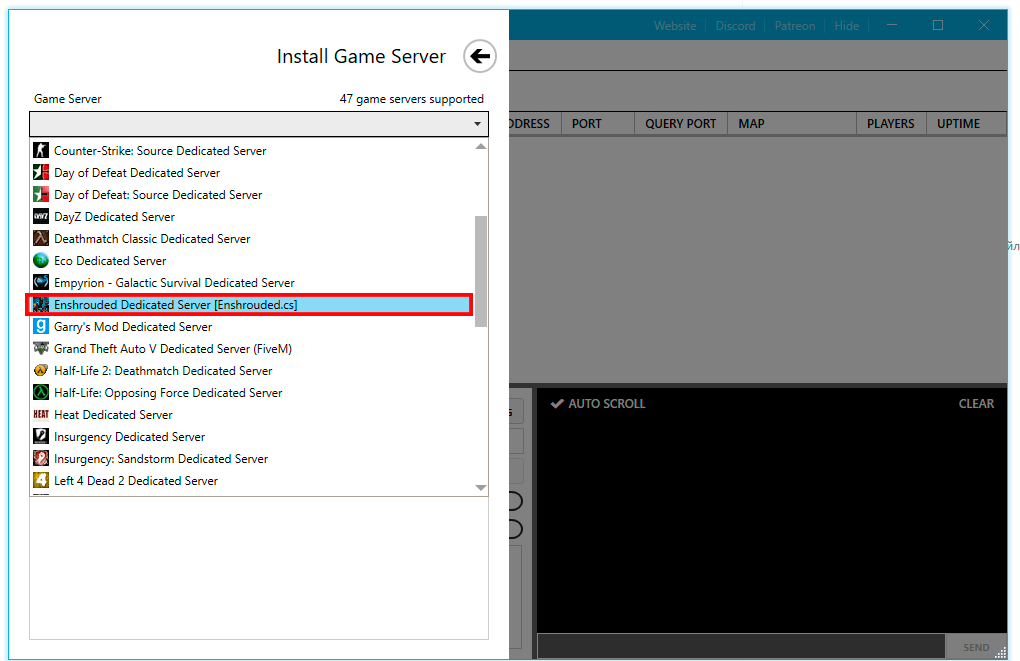
Task: Click the Half-Life 2: Deathmatch icon
Action: pos(41,371)
